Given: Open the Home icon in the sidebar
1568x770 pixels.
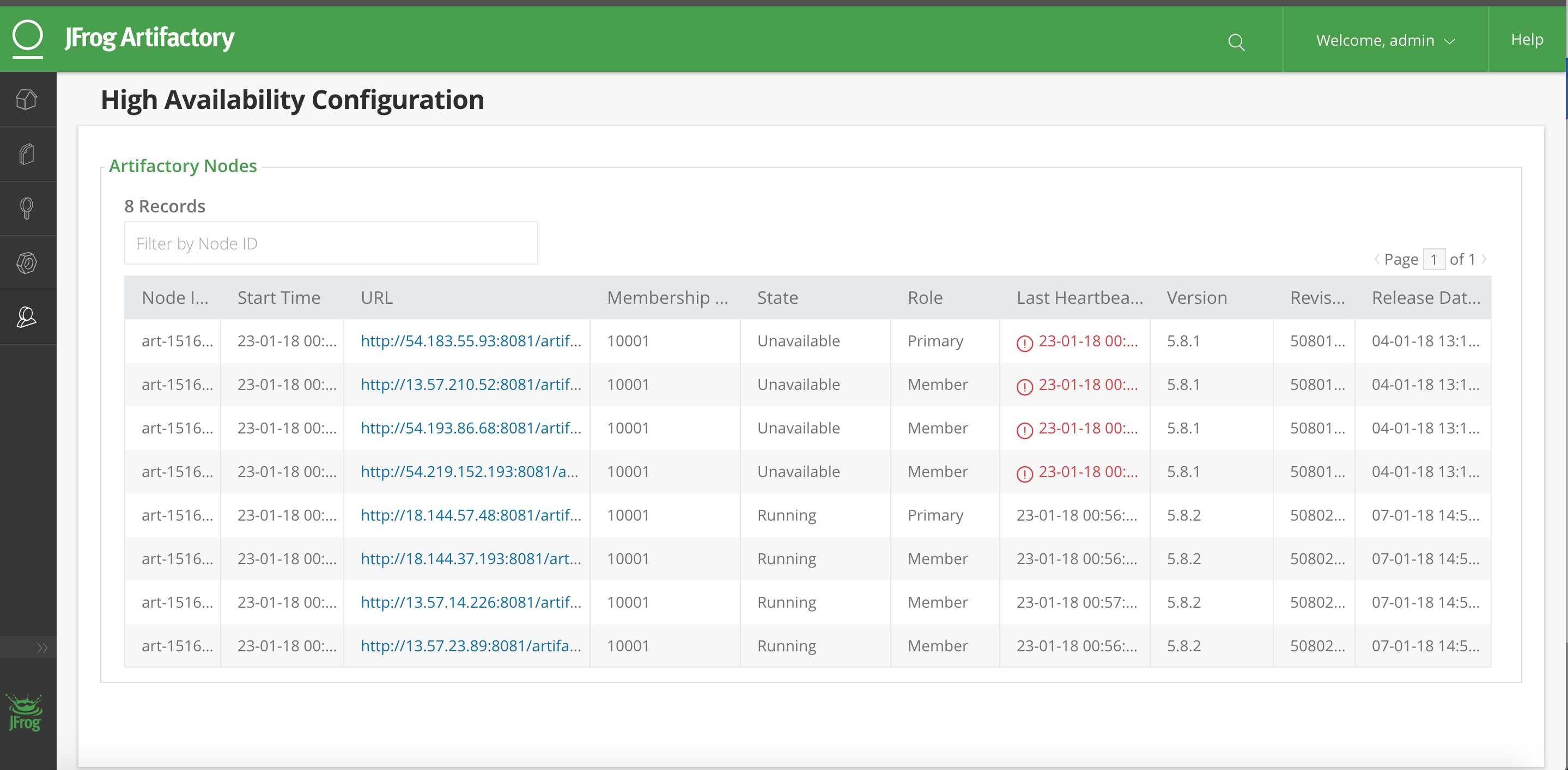Looking at the screenshot, I should point(27,99).
